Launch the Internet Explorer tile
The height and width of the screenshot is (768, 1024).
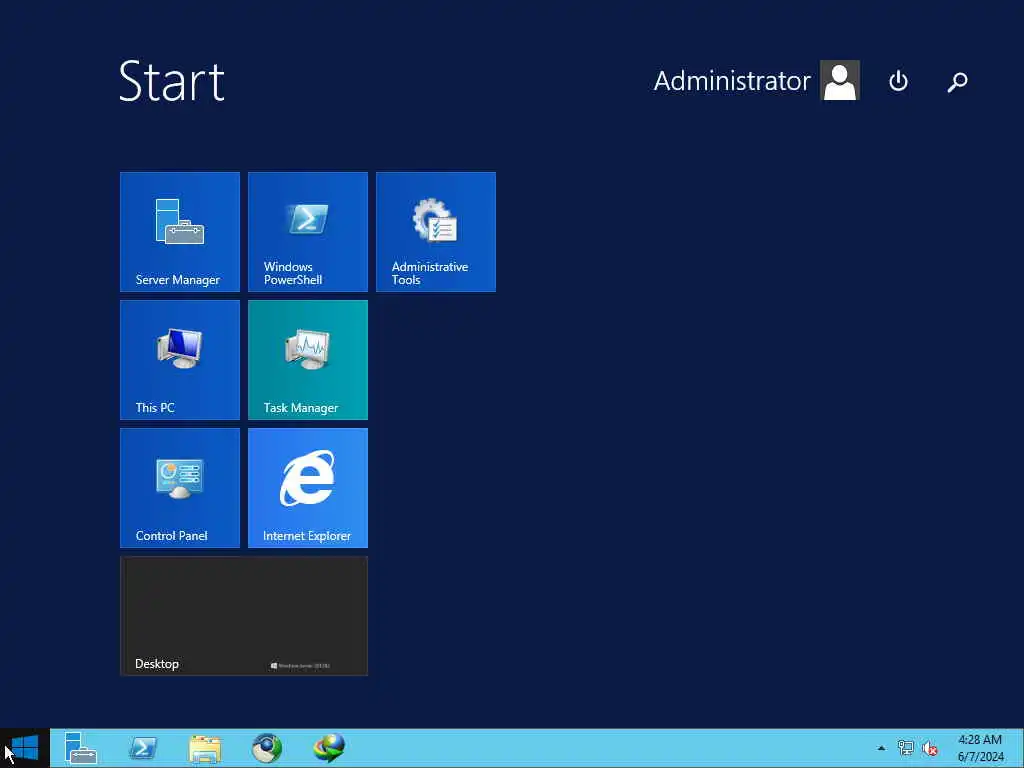[x=308, y=488]
